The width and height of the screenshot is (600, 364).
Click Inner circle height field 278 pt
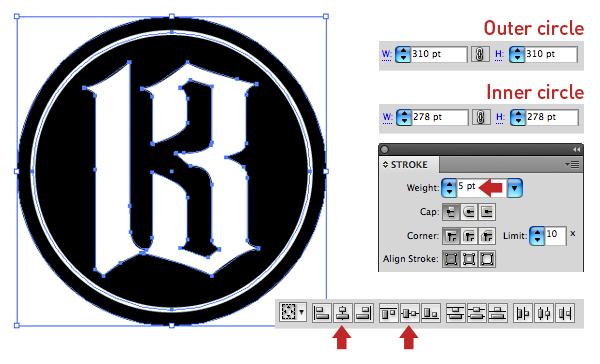click(552, 117)
